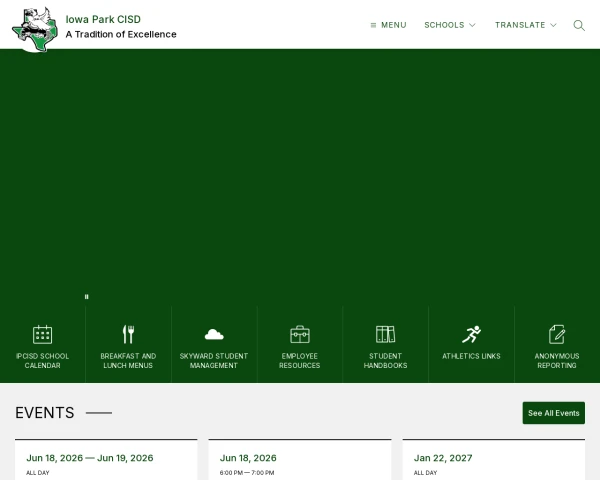The image size is (600, 480).
Task: Open Skyward Student Management link
Action: [214, 361]
